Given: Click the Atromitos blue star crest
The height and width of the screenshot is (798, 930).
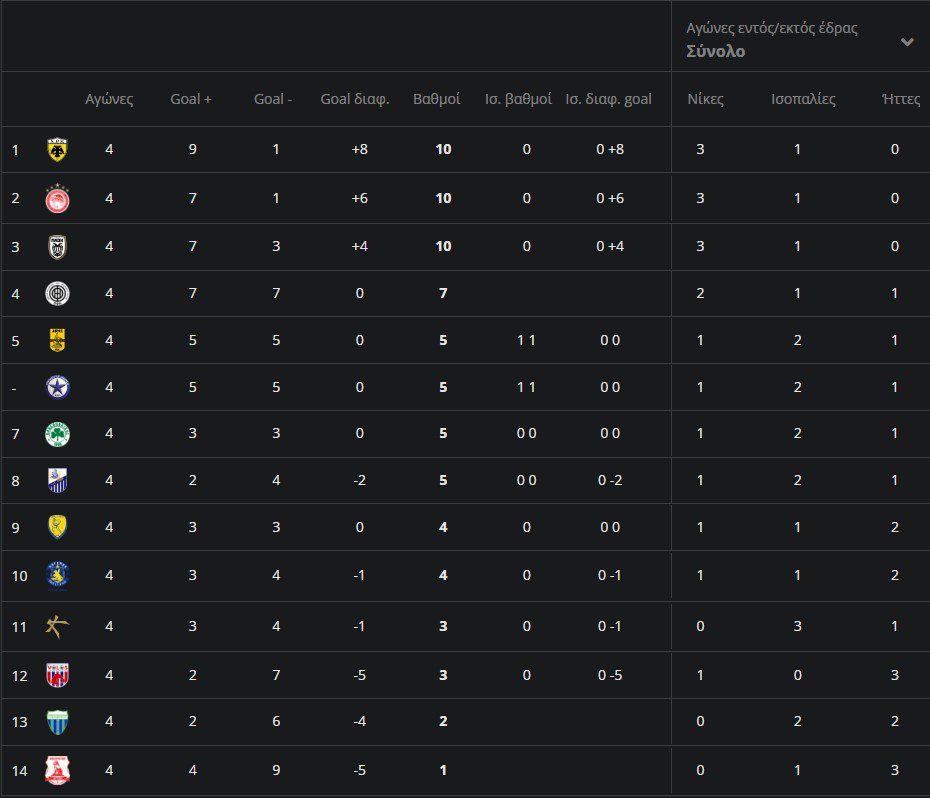Looking at the screenshot, I should pyautogui.click(x=57, y=387).
